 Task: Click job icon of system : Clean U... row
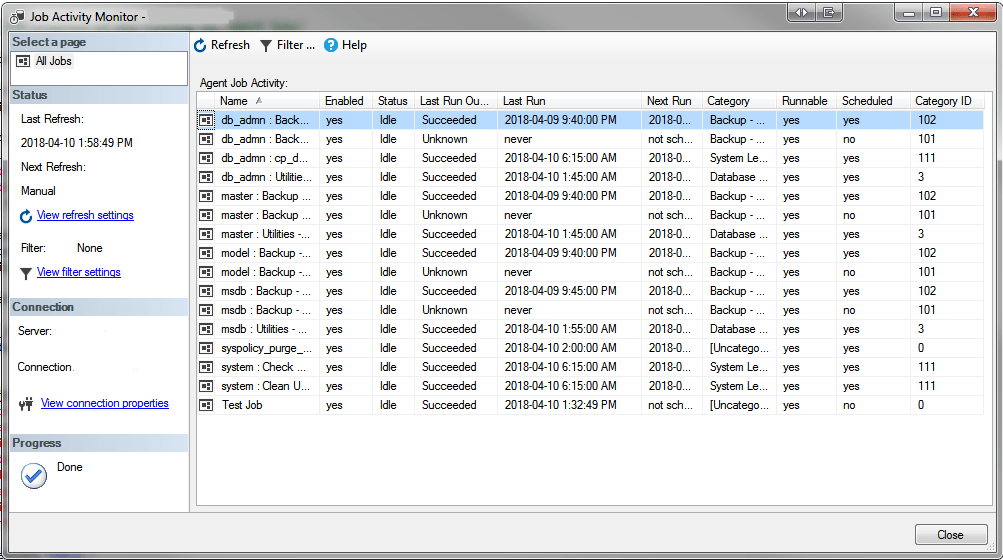tap(206, 386)
